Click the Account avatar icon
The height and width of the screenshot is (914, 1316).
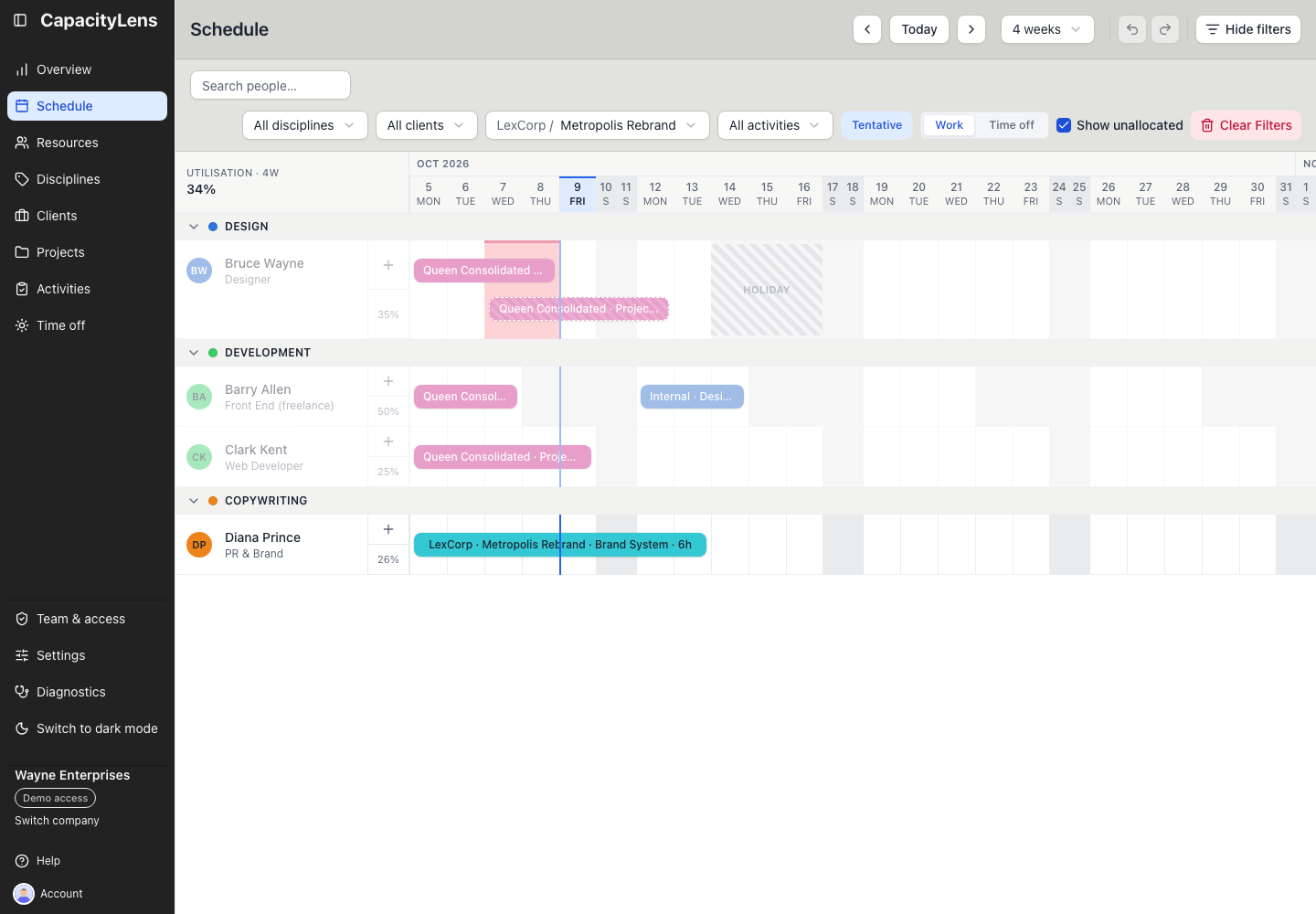[24, 894]
